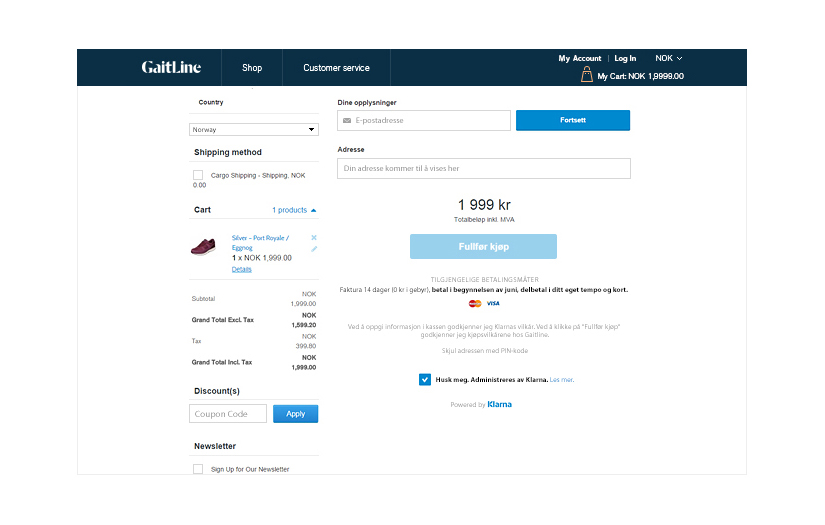
Task: Open the shopping bag cart icon
Action: pos(587,75)
